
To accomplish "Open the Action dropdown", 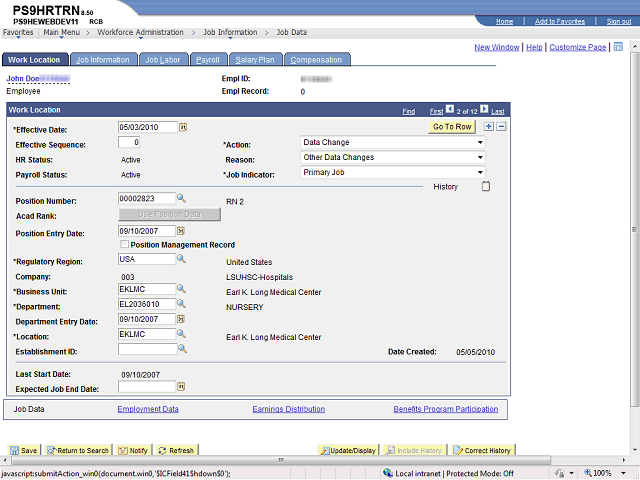I will 480,142.
